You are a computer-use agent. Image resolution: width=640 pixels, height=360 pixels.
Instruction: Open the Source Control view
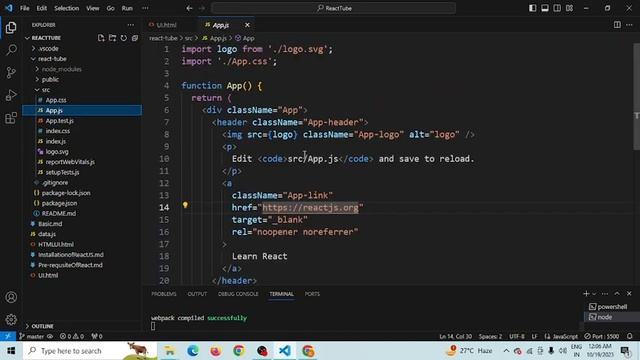[x=11, y=73]
